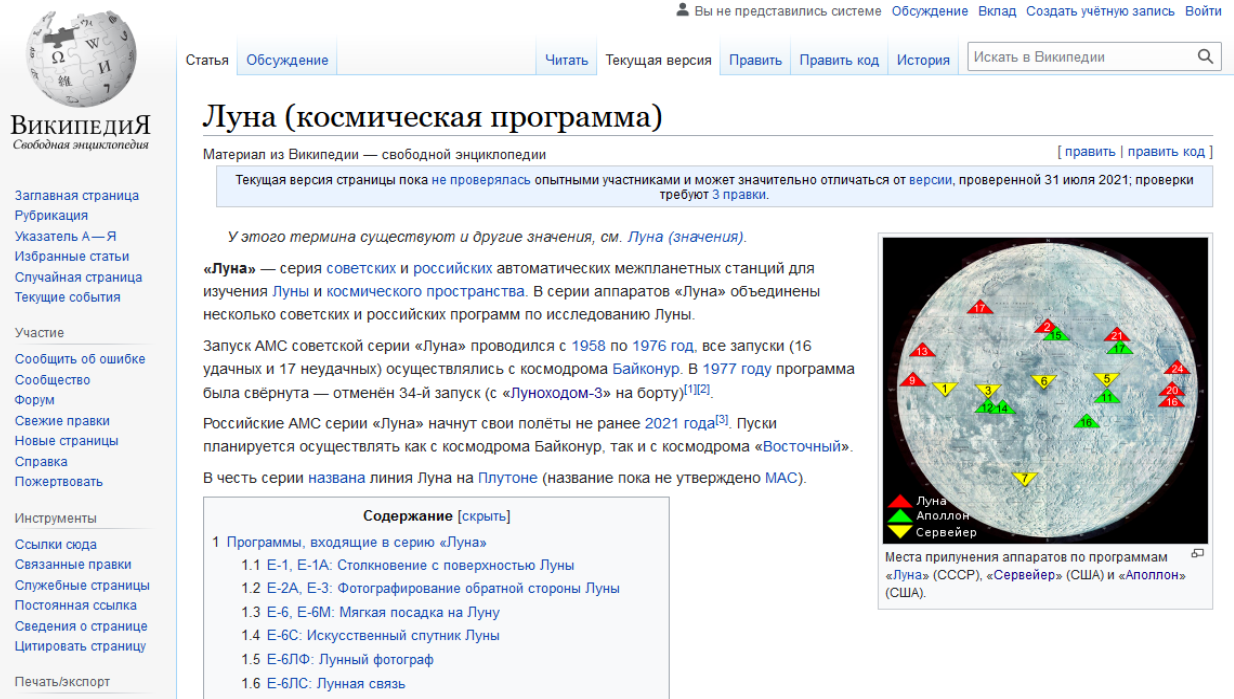Image resolution: width=1234 pixels, height=699 pixels.
Task: Open the История tab
Action: tap(923, 60)
